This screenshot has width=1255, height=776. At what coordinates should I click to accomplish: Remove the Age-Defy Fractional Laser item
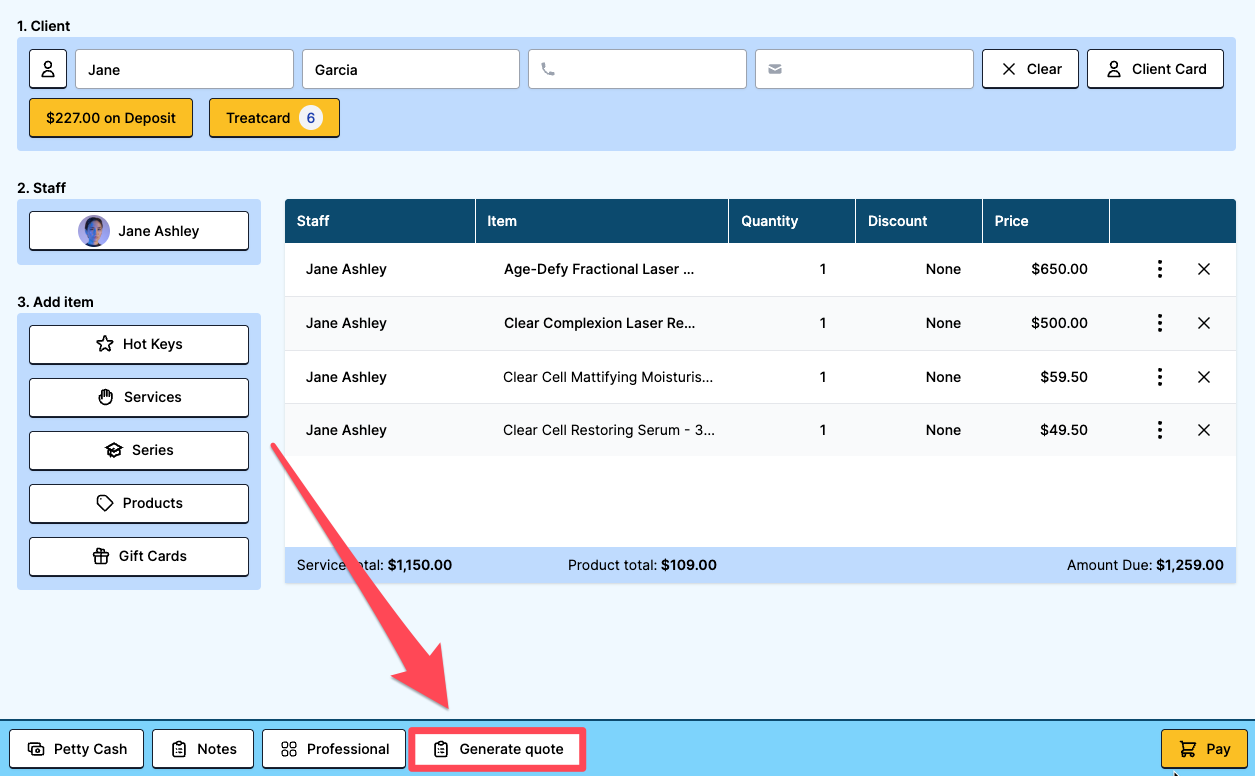pyautogui.click(x=1204, y=269)
